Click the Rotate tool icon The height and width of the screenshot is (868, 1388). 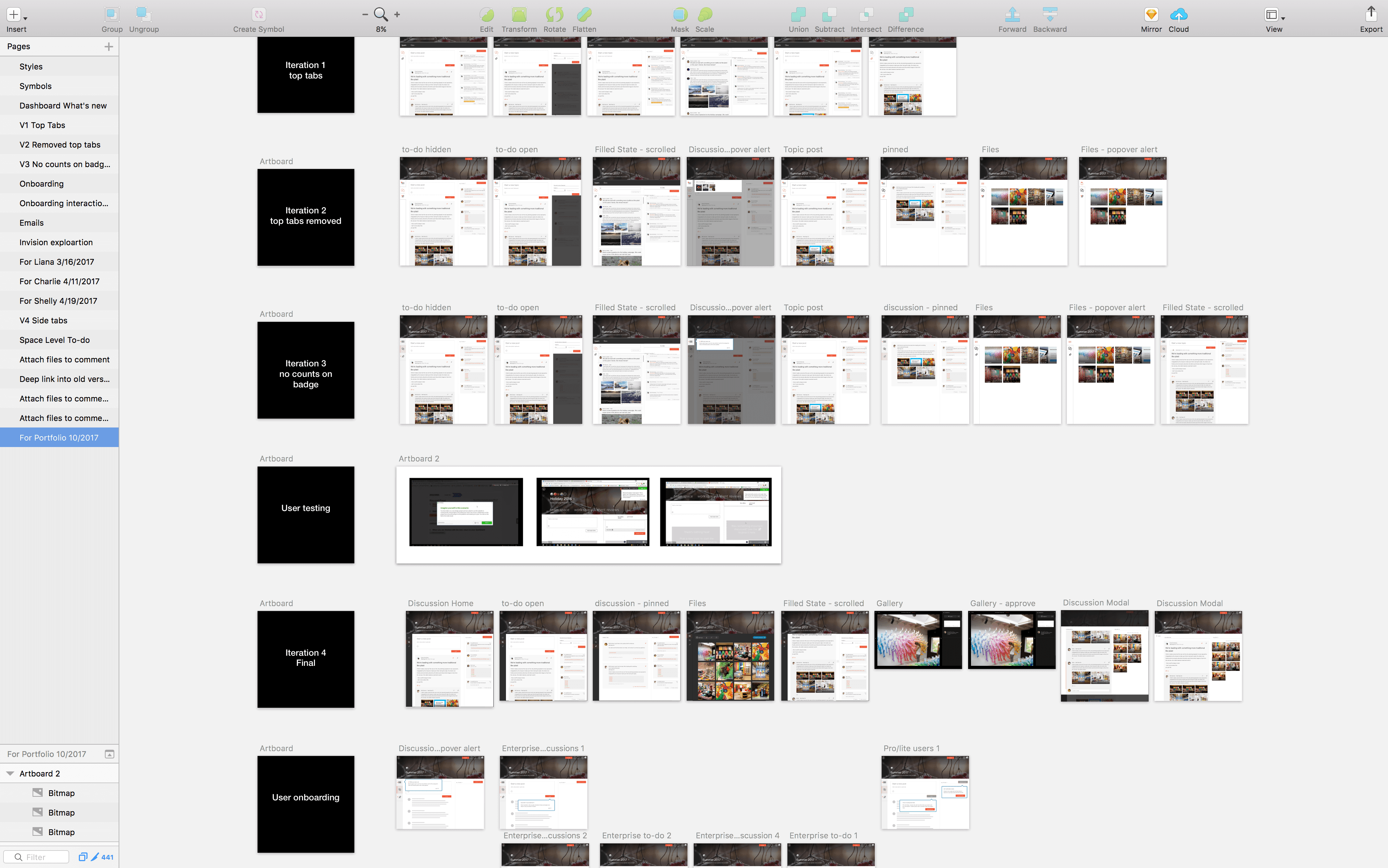click(554, 14)
